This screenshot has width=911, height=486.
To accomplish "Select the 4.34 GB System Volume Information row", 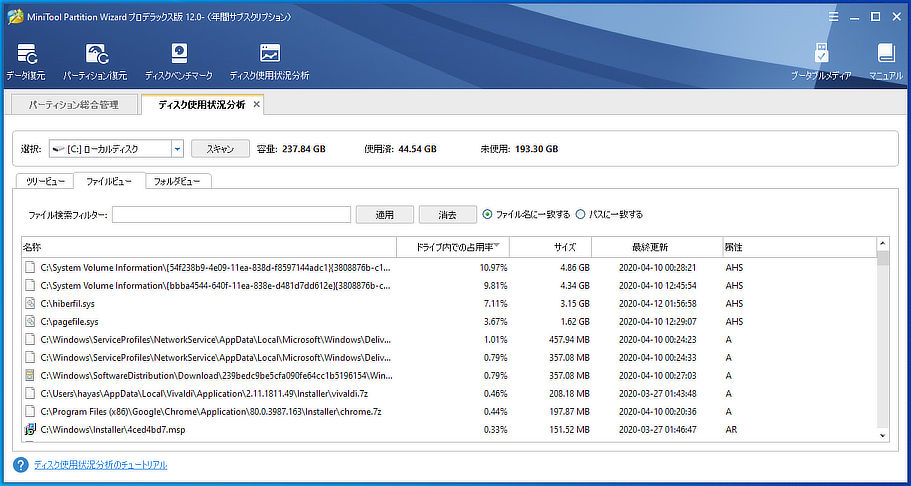I will 449,286.
